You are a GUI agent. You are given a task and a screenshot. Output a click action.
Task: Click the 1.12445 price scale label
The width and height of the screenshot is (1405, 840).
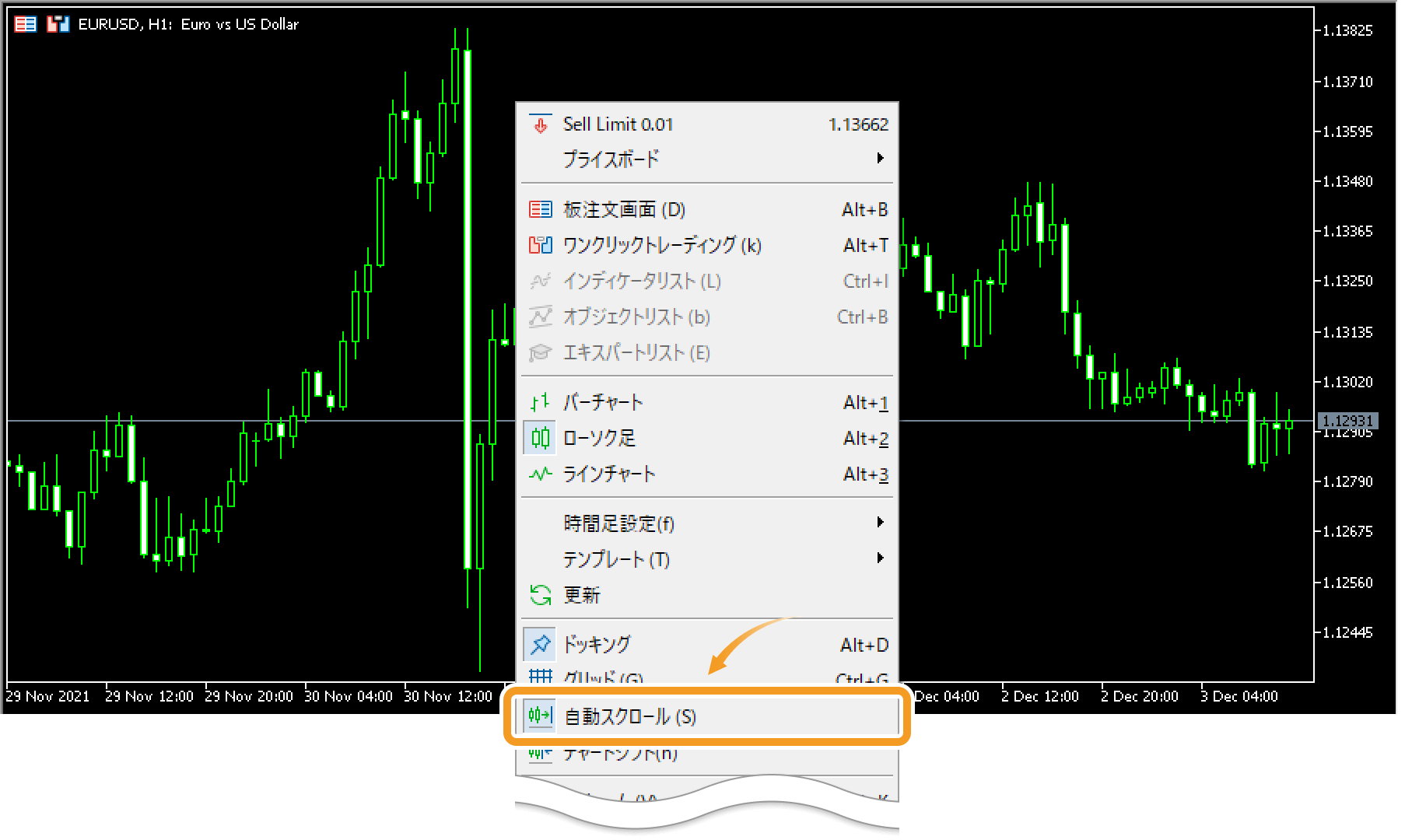tap(1347, 632)
